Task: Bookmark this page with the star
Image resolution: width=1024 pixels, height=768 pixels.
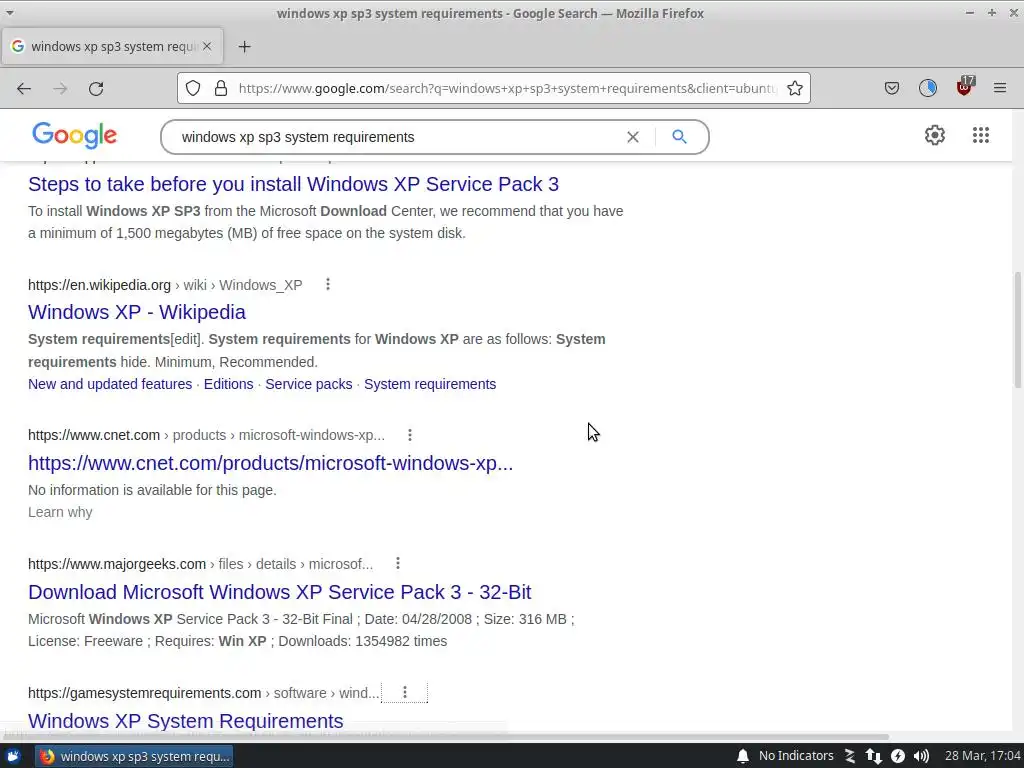Action: point(795,88)
